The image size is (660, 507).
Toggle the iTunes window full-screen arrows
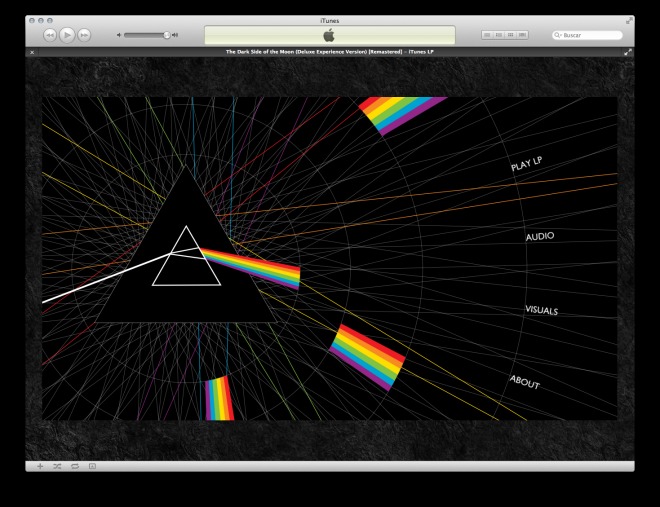(629, 21)
